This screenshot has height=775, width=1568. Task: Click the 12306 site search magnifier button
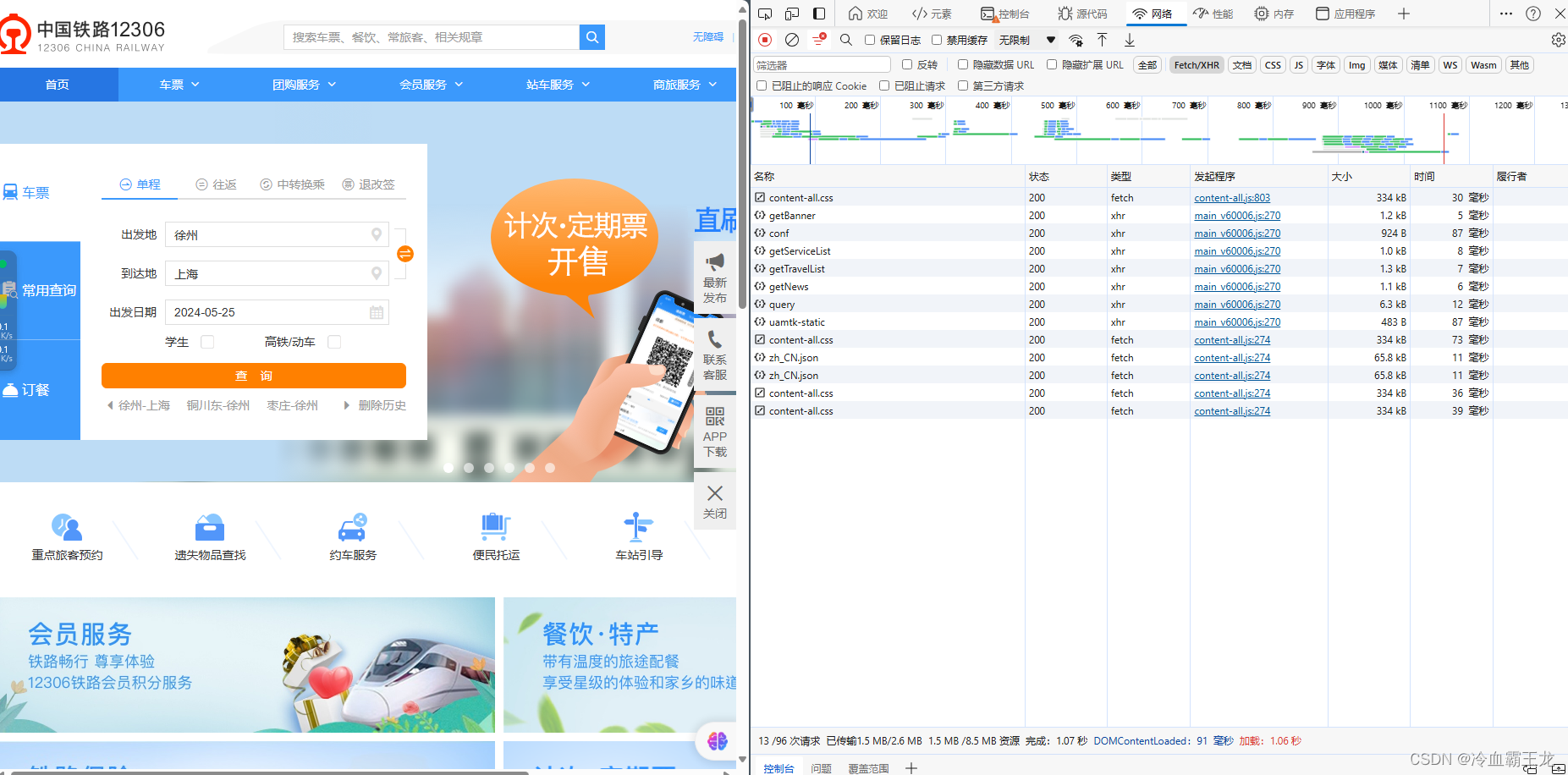592,37
